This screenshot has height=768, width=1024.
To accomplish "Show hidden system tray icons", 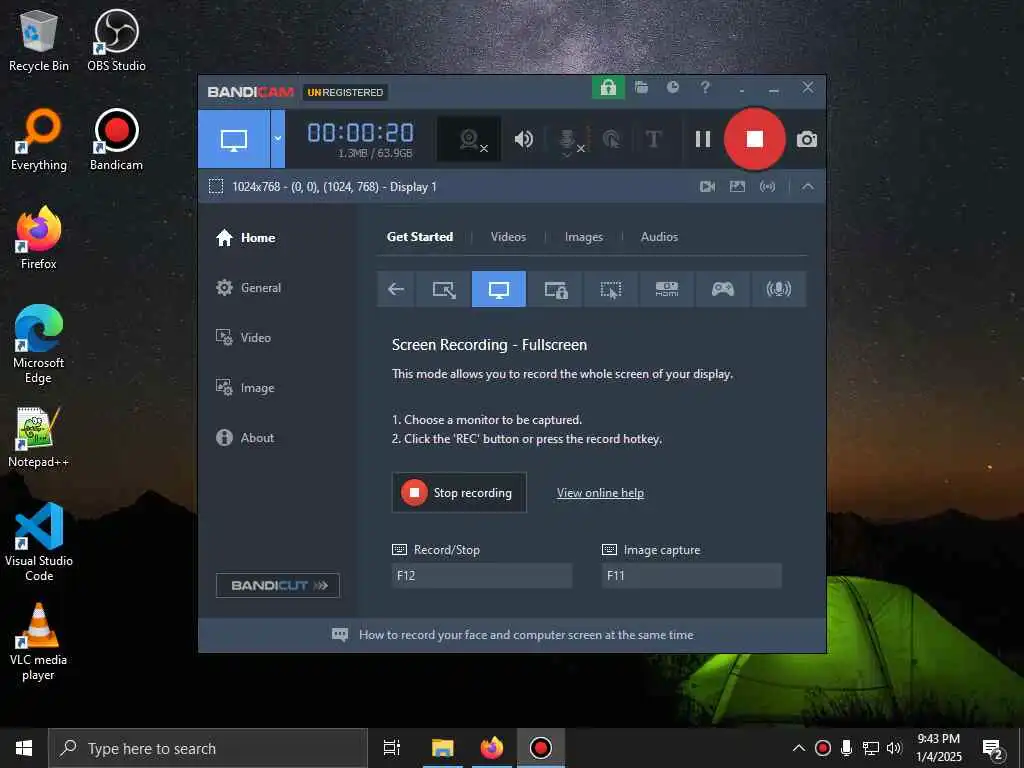I will tap(799, 748).
